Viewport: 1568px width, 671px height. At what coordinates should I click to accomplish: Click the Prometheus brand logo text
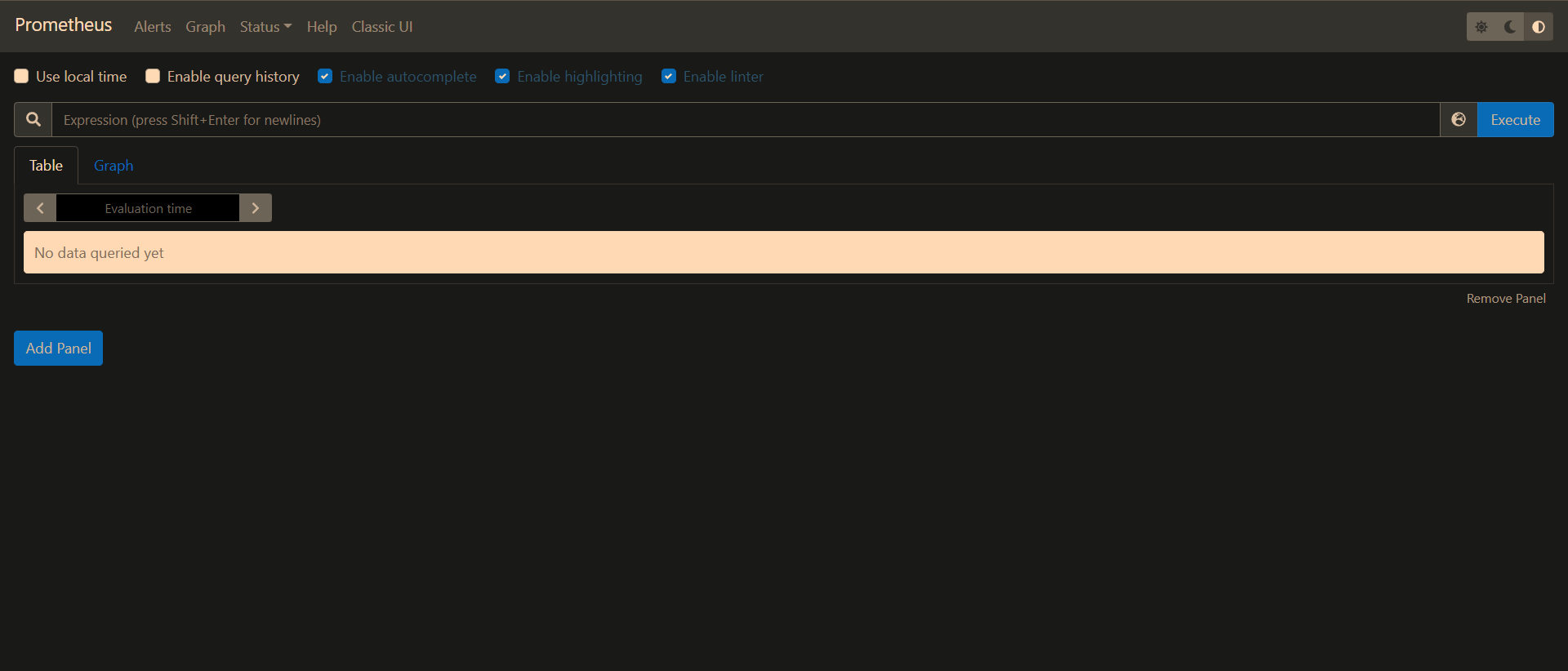tap(64, 25)
